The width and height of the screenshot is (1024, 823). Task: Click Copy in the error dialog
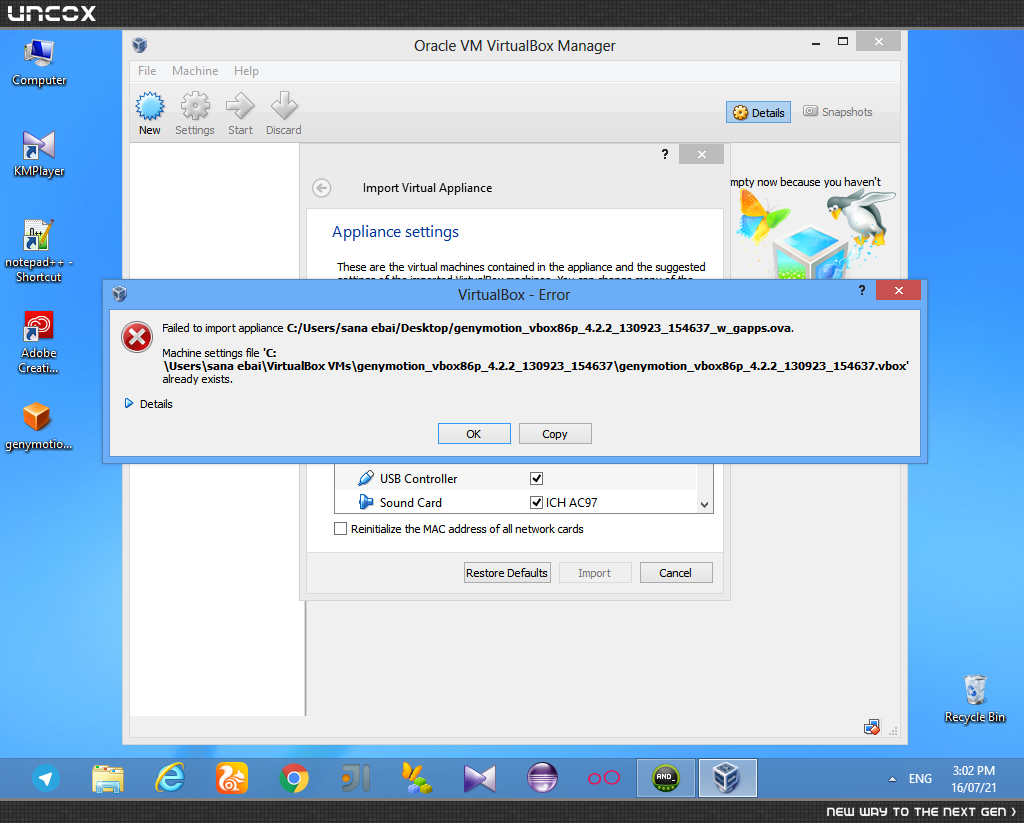[555, 434]
